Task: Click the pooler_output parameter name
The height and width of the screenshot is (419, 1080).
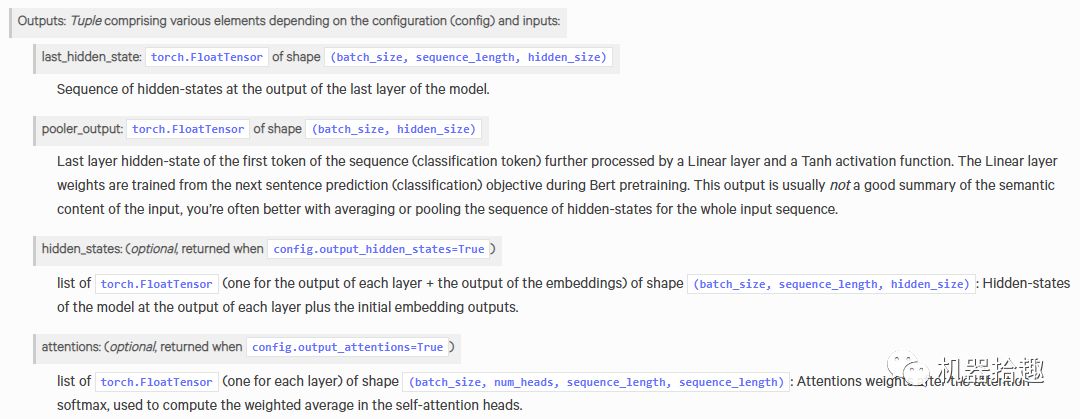Action: tap(82, 128)
